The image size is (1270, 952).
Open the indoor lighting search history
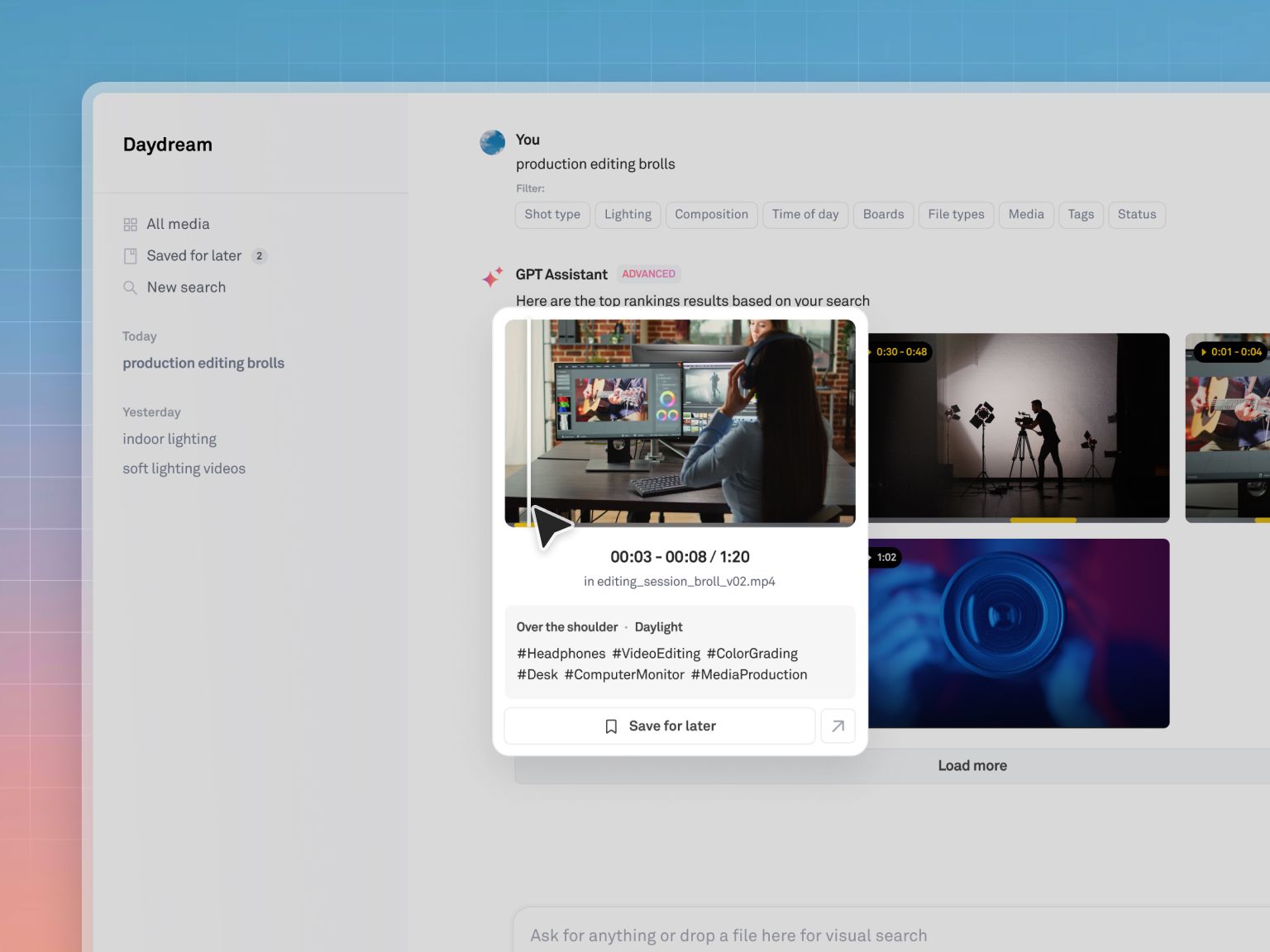click(x=169, y=439)
